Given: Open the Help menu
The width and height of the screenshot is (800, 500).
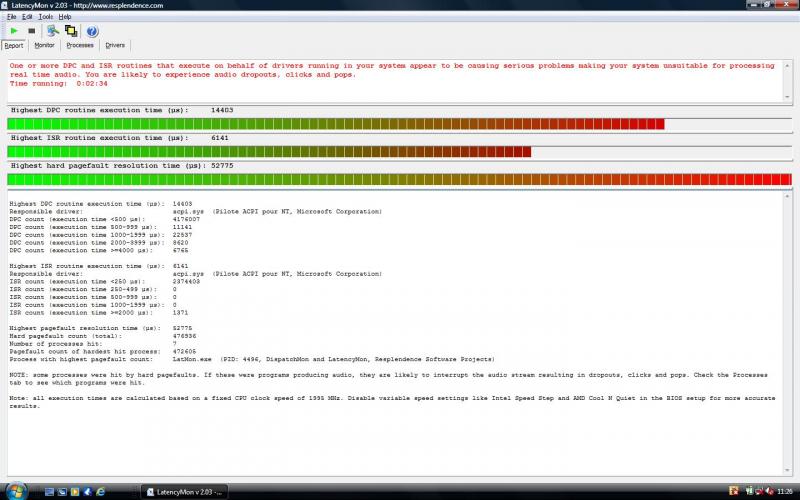Looking at the screenshot, I should pyautogui.click(x=64, y=17).
